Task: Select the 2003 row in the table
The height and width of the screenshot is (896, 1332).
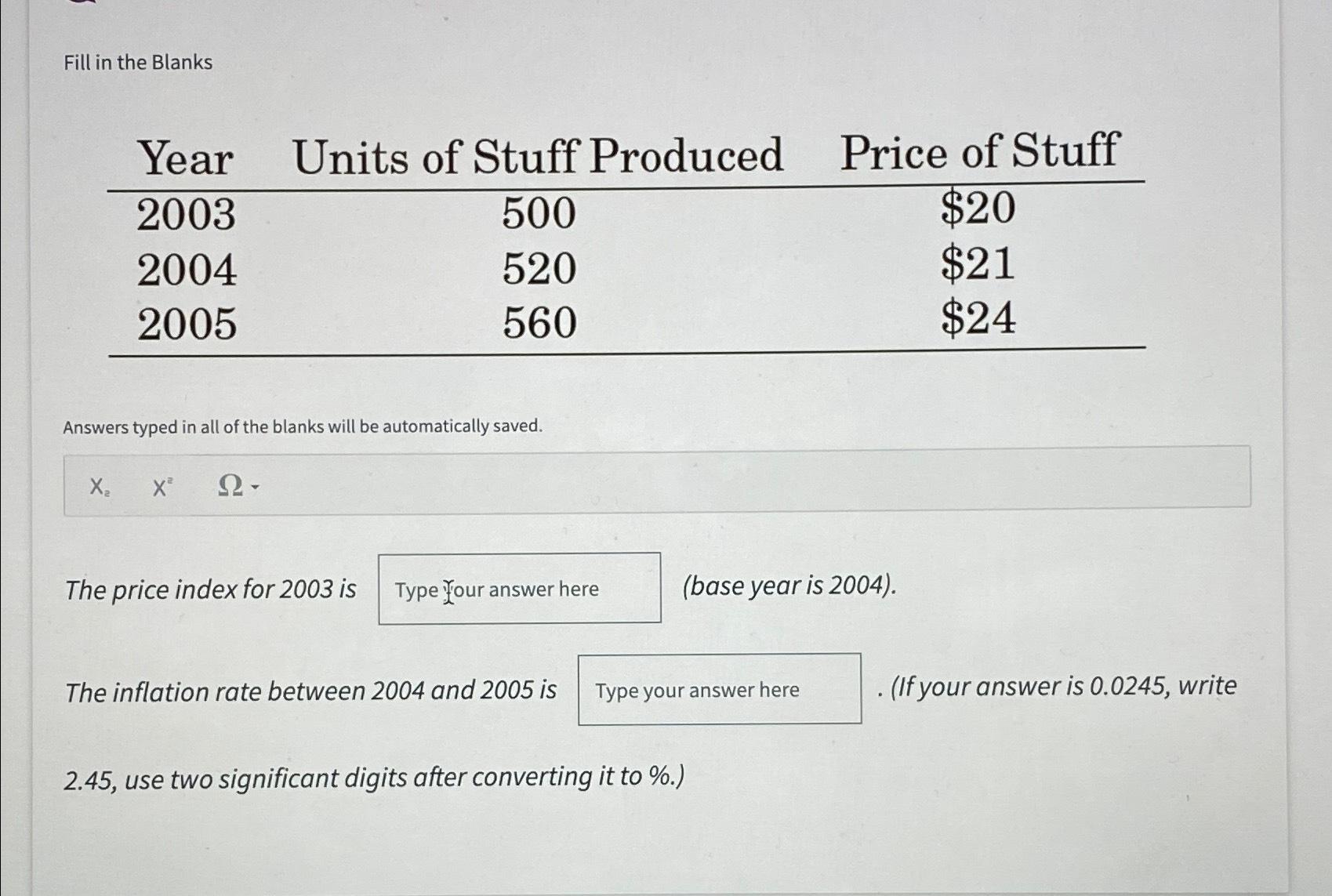Action: pyautogui.click(x=186, y=213)
